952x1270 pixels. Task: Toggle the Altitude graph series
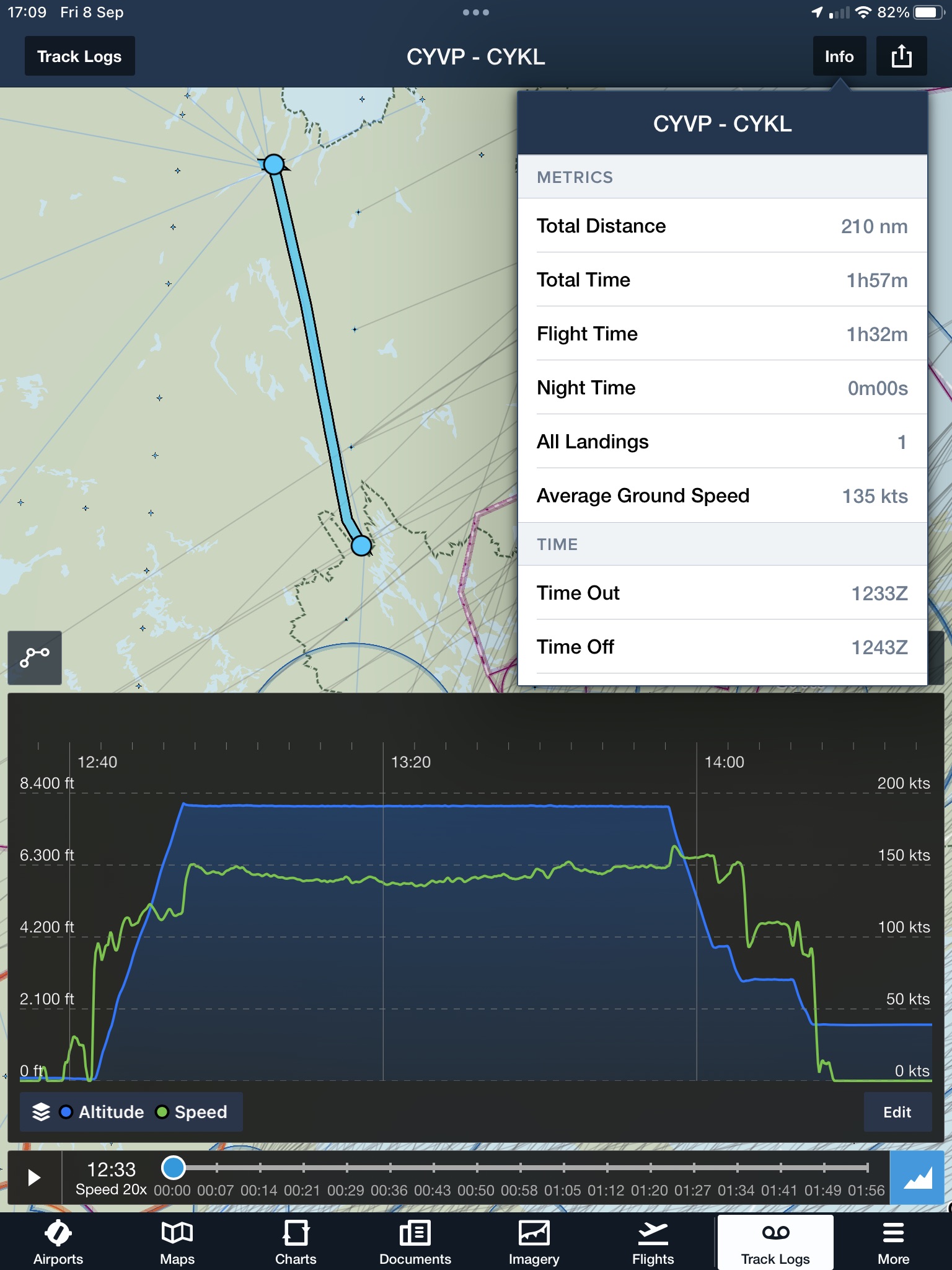[102, 1112]
